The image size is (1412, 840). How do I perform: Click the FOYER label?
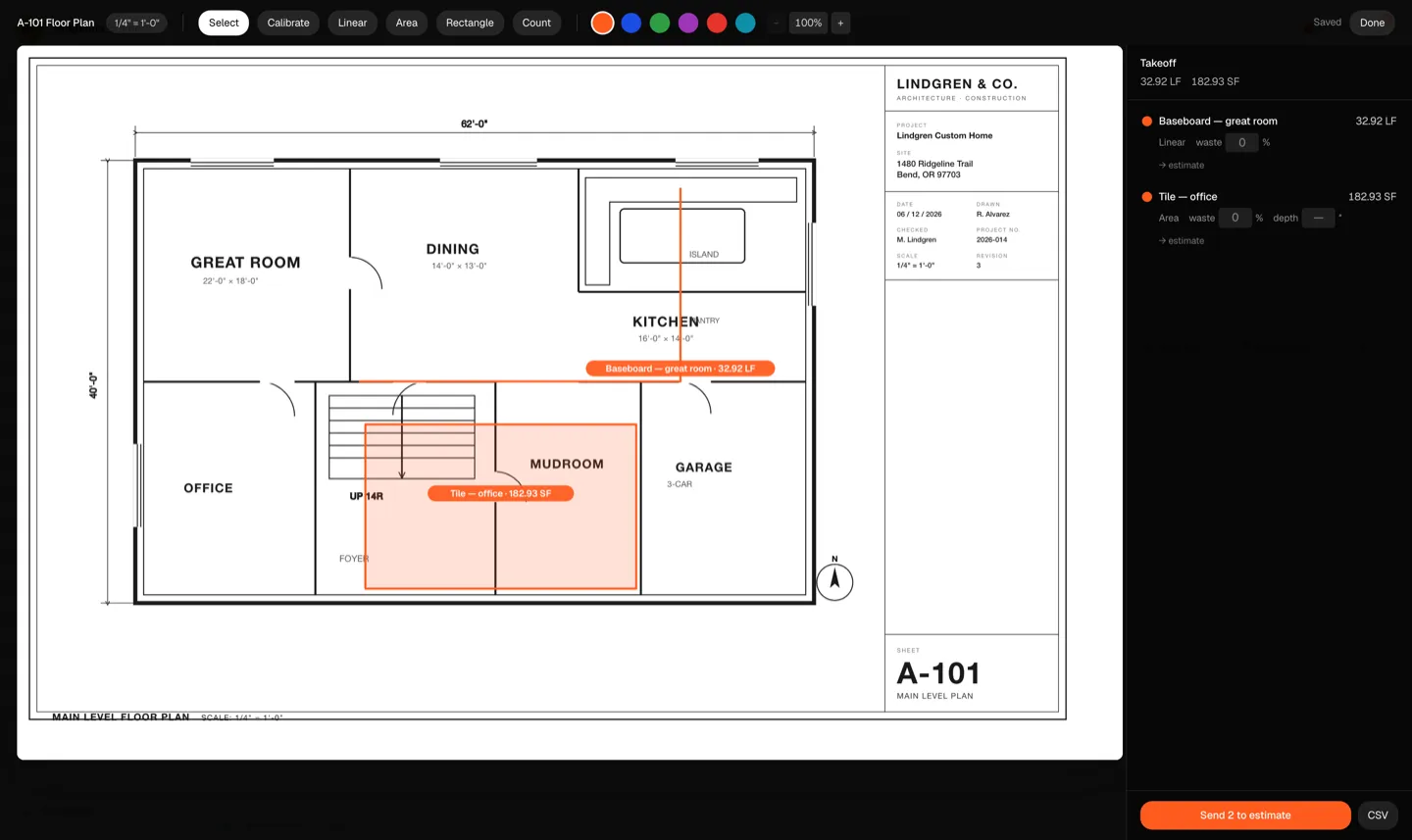(354, 559)
